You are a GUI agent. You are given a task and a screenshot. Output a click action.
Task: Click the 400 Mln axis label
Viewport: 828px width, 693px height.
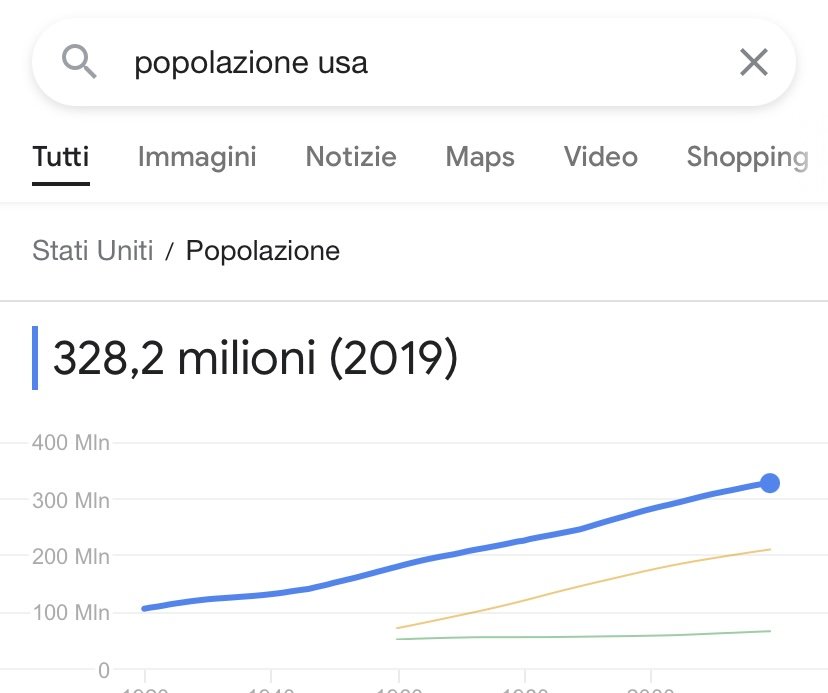[x=70, y=442]
